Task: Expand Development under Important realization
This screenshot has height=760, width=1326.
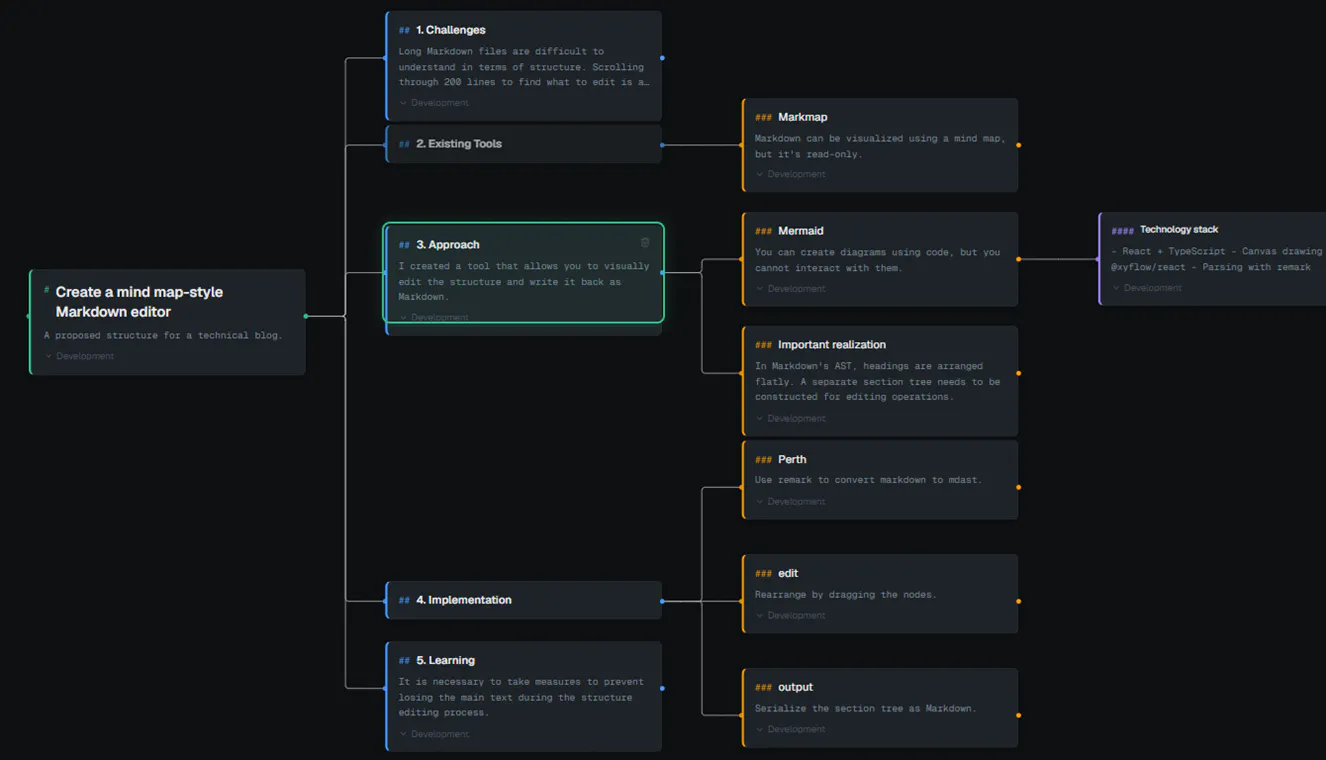Action: click(x=791, y=418)
